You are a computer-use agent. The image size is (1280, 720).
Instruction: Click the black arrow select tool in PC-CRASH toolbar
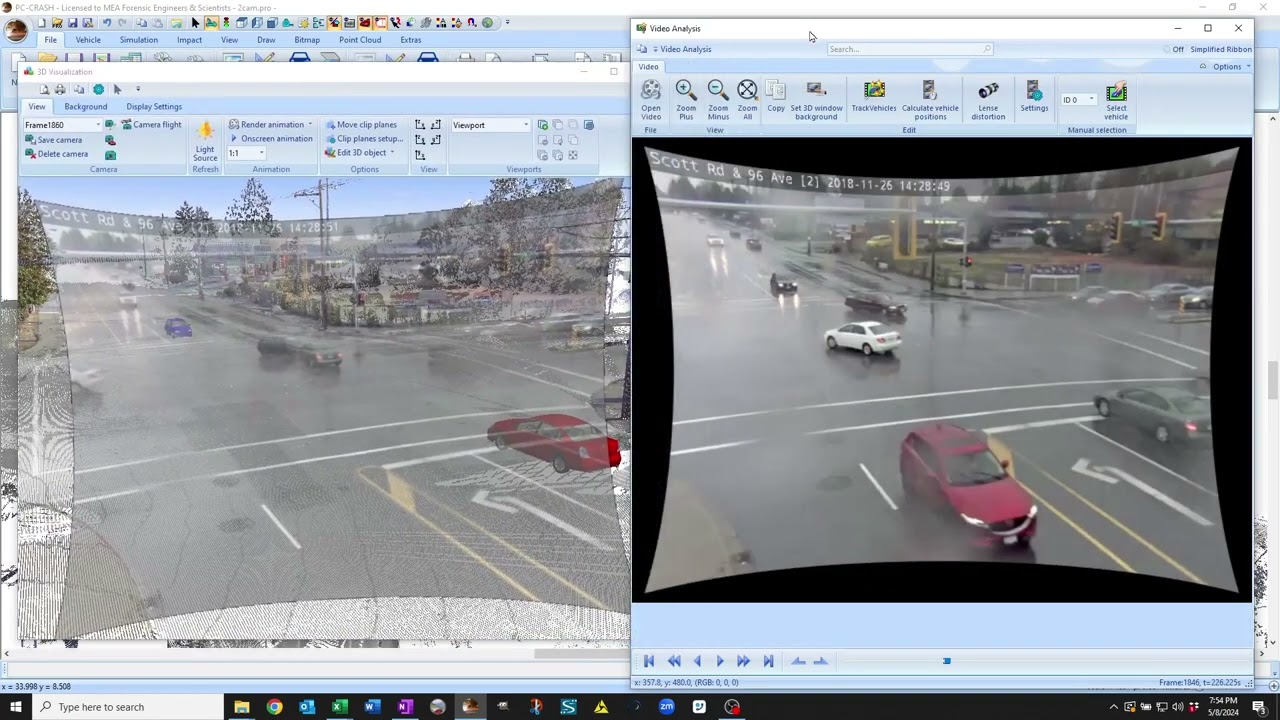(195, 22)
